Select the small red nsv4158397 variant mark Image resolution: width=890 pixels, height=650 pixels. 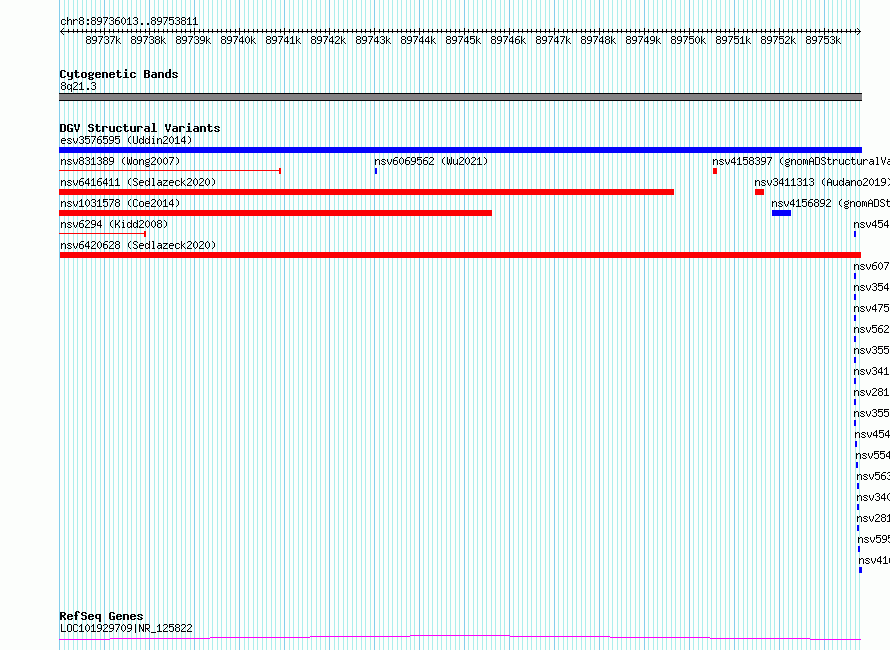pyautogui.click(x=715, y=171)
